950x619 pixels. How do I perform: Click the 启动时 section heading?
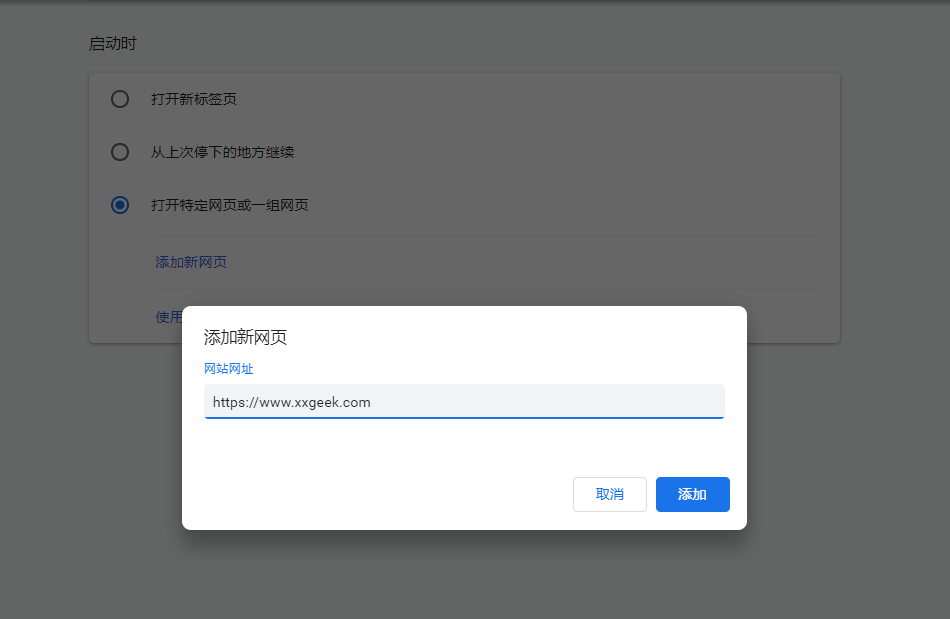pos(112,44)
